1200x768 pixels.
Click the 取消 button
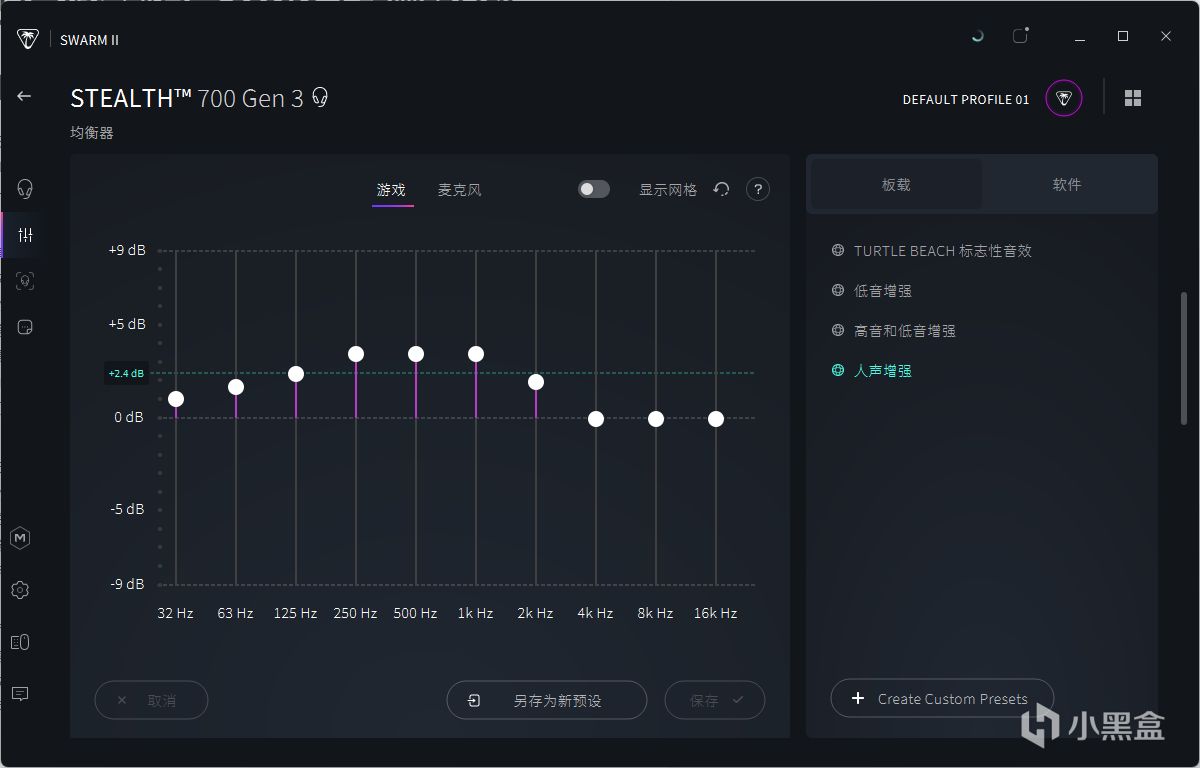(x=151, y=700)
